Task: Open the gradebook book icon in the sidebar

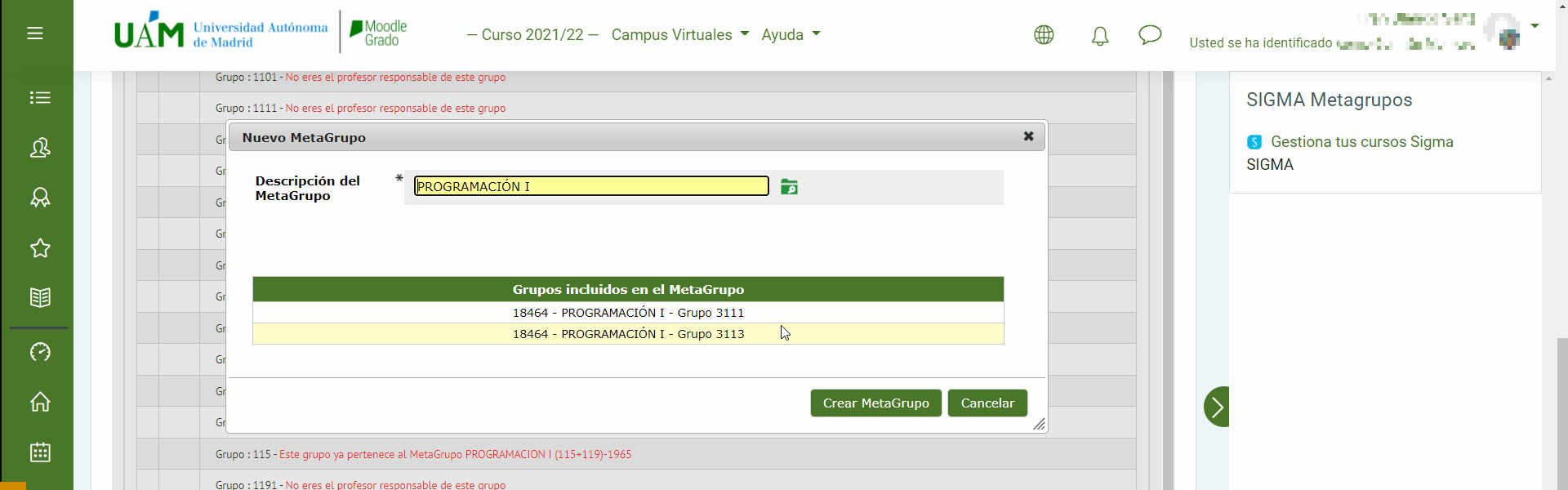Action: tap(40, 297)
